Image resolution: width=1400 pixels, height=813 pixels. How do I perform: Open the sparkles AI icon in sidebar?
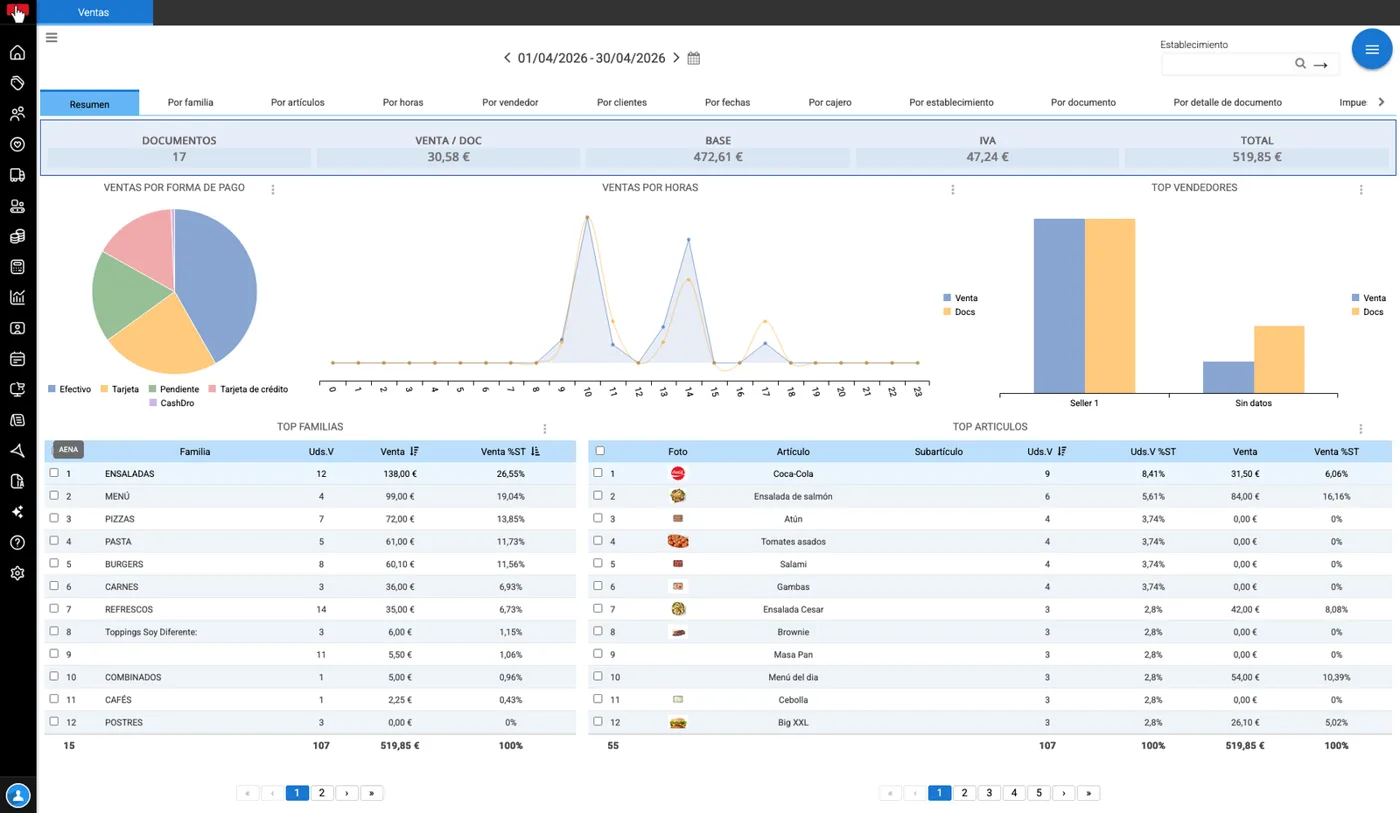(x=17, y=512)
